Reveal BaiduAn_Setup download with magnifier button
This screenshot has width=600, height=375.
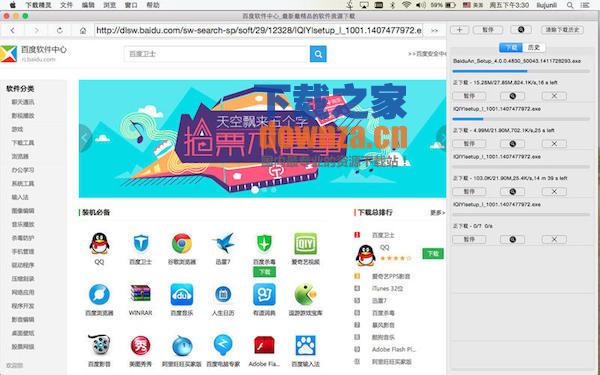(x=512, y=96)
